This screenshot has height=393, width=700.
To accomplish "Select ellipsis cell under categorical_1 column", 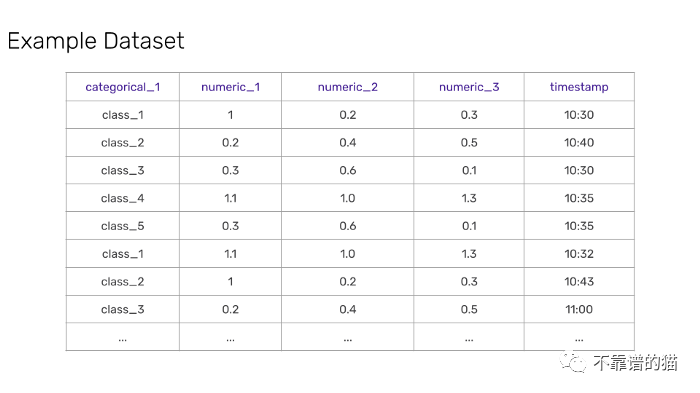I will (123, 337).
